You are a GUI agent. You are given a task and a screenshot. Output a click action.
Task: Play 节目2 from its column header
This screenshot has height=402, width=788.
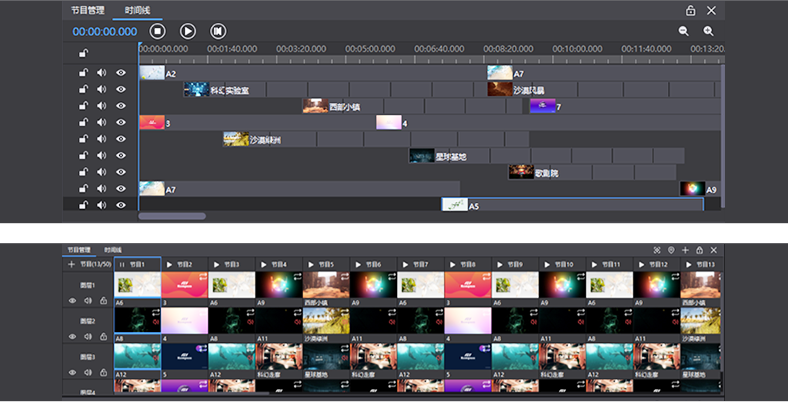[169, 264]
